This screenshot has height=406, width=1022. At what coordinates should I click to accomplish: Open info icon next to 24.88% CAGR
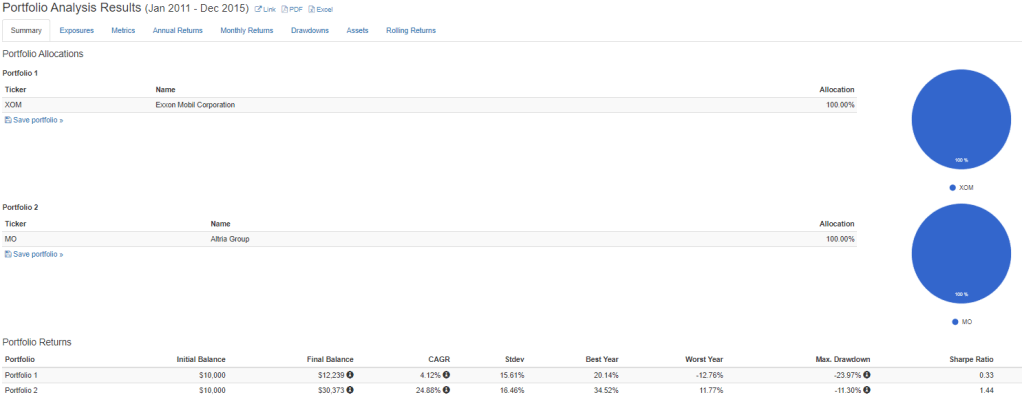[x=446, y=390]
